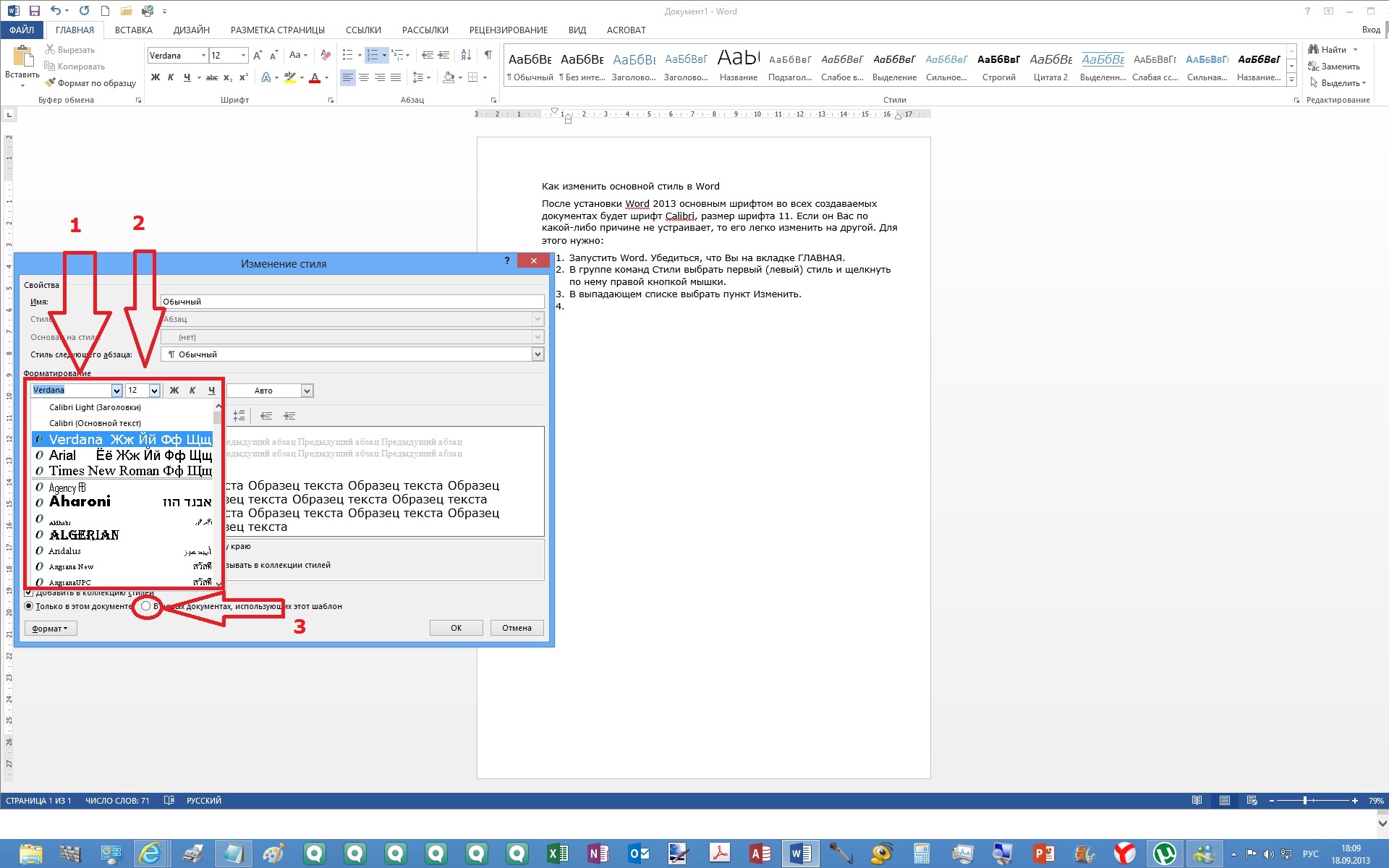Screen dimensions: 1389x868
Task: Click the Save icon in the quick access toolbar
Action: [34, 11]
